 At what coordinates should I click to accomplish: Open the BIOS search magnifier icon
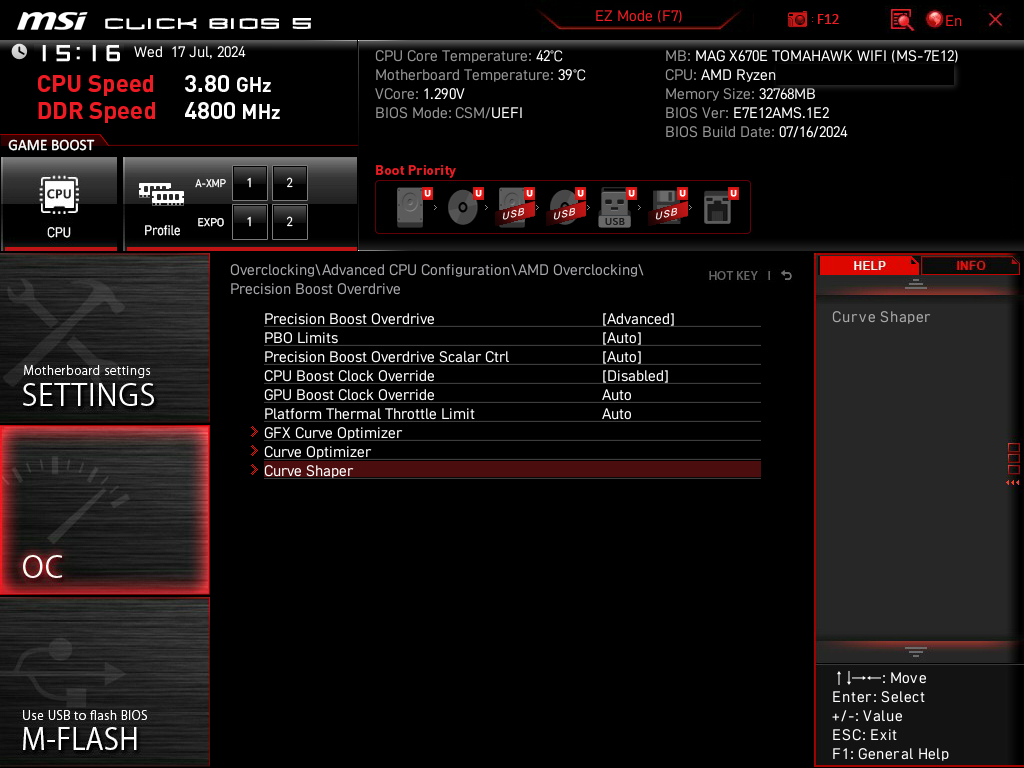tap(901, 20)
